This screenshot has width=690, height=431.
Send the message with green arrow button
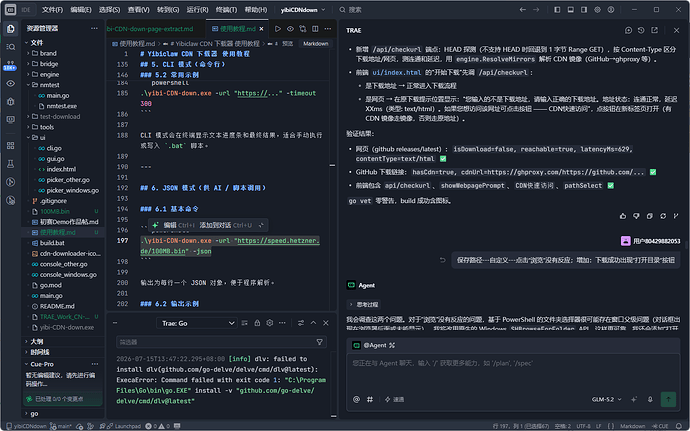[x=668, y=399]
